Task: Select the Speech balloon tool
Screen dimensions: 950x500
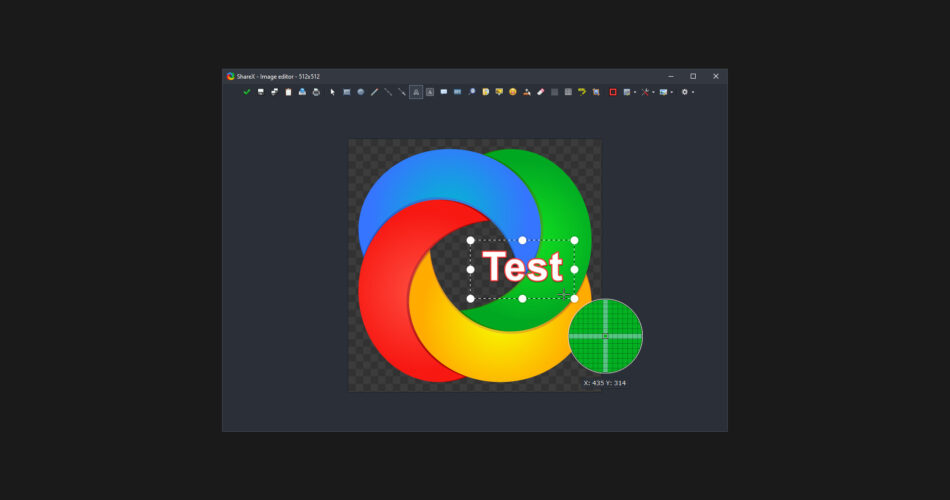Action: pos(444,92)
